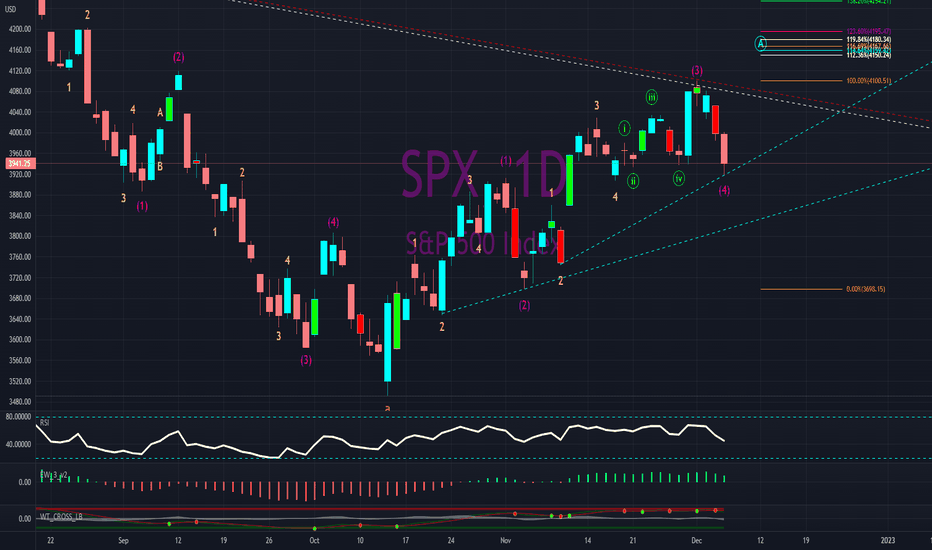Click the 3840.00 price axis label
The image size is (932, 550).
click(20, 216)
